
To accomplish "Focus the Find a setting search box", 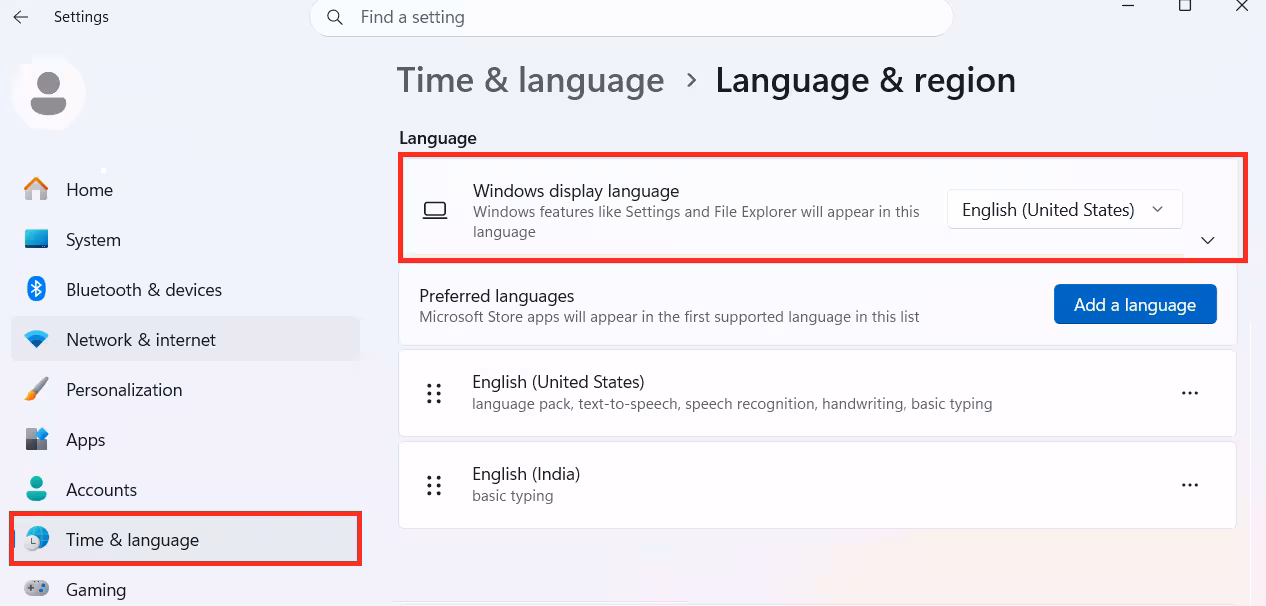I will (631, 17).
